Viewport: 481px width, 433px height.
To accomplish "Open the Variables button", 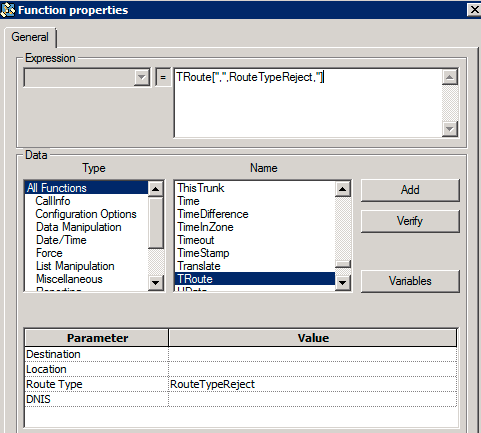I will [x=410, y=281].
